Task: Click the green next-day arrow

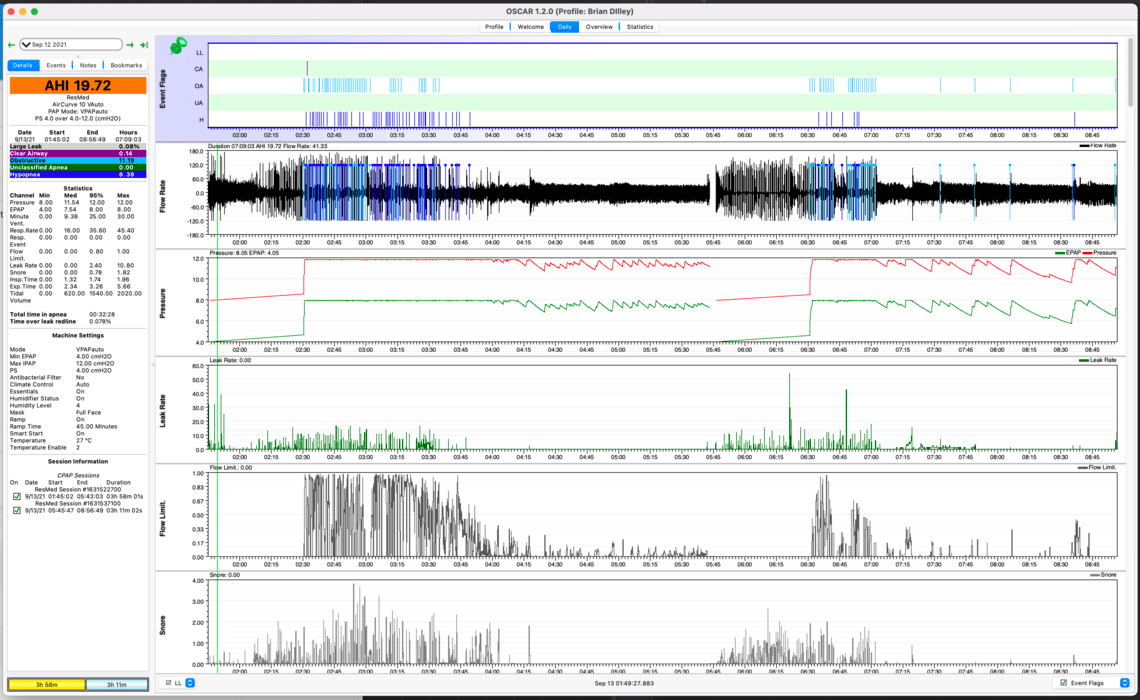Action: point(129,44)
